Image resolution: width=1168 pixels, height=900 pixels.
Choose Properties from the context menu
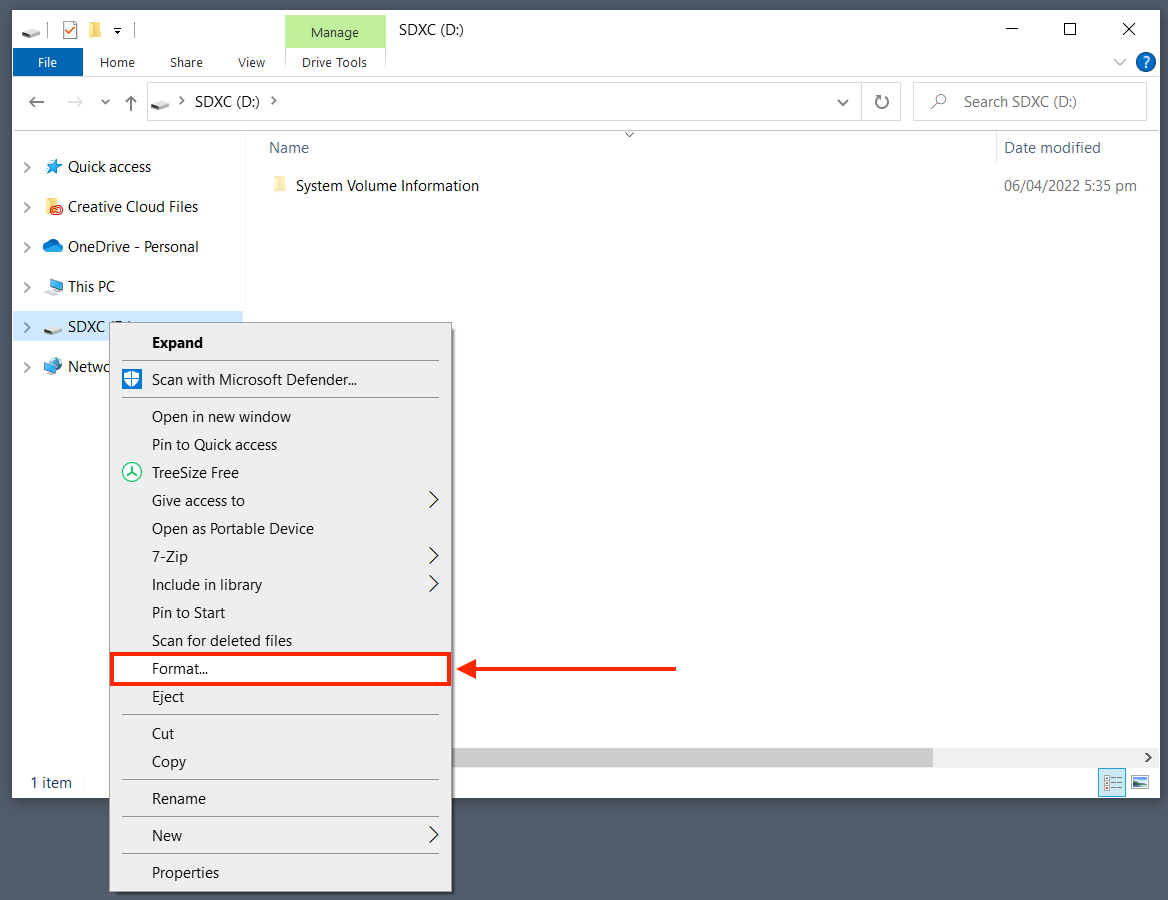coord(280,872)
